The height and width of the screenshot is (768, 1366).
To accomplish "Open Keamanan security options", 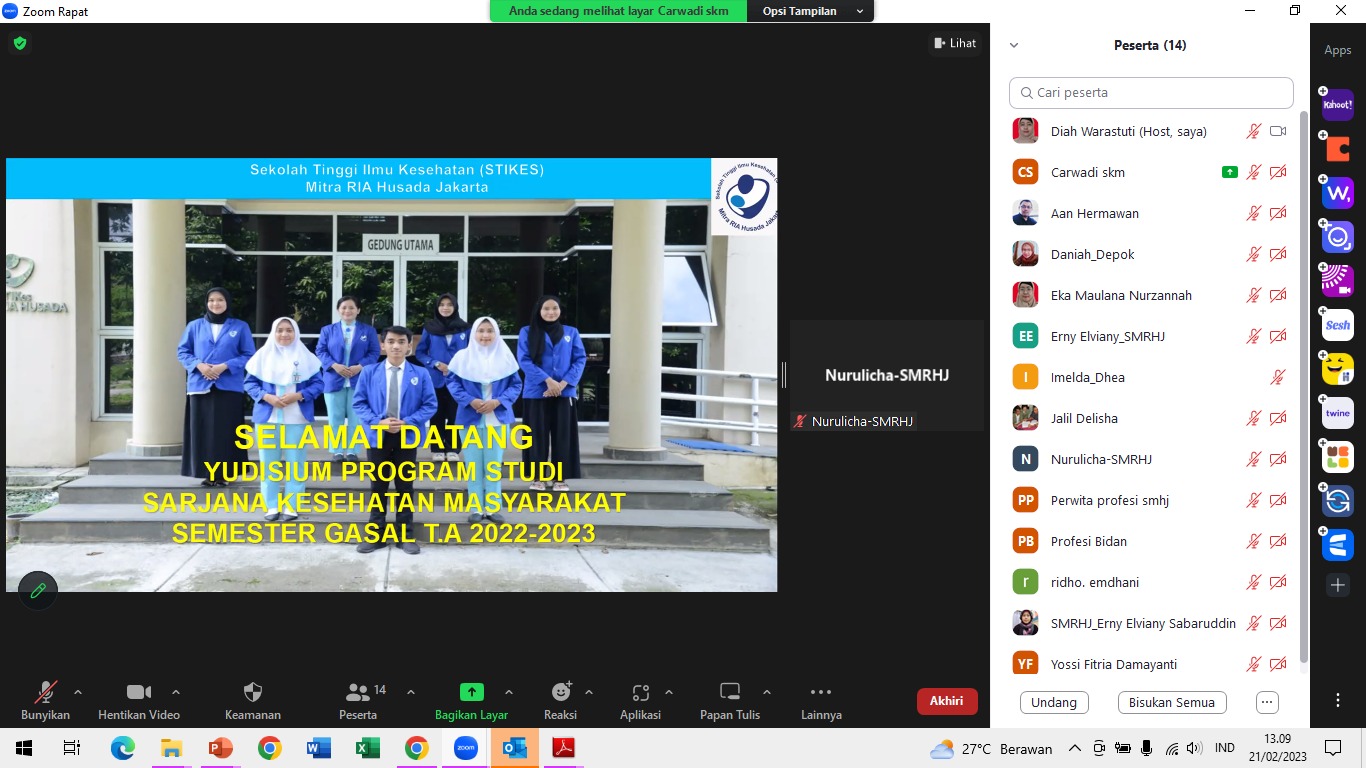I will [x=253, y=701].
